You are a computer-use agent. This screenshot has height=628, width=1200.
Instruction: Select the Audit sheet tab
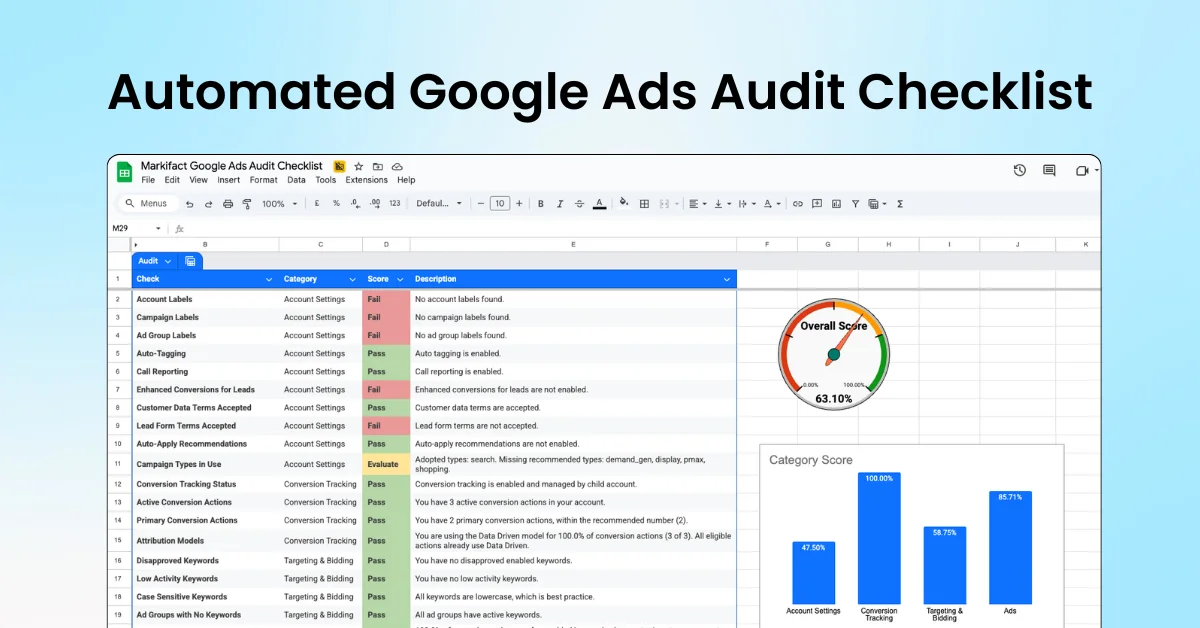pyautogui.click(x=149, y=260)
